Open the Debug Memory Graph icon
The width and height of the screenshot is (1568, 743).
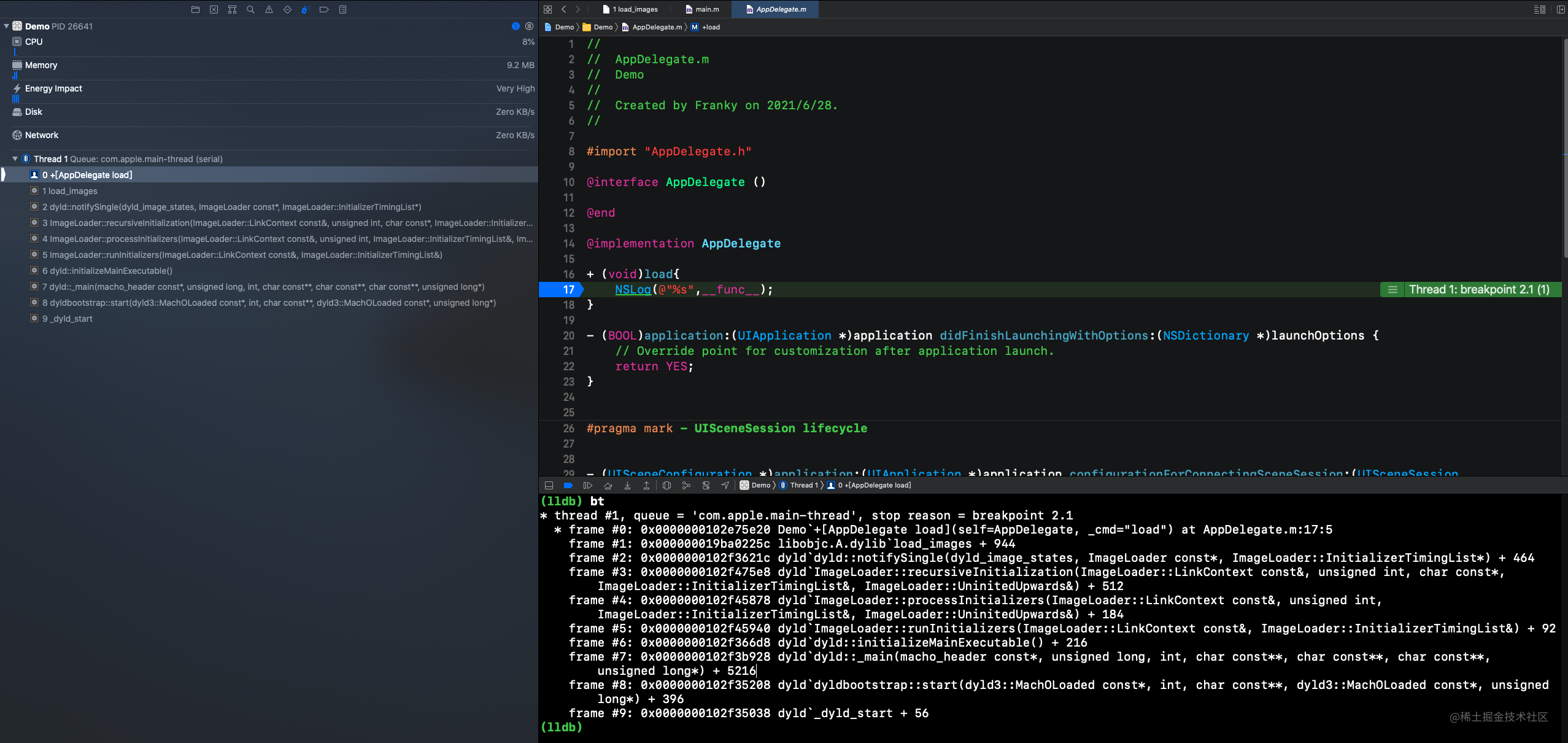(x=686, y=485)
